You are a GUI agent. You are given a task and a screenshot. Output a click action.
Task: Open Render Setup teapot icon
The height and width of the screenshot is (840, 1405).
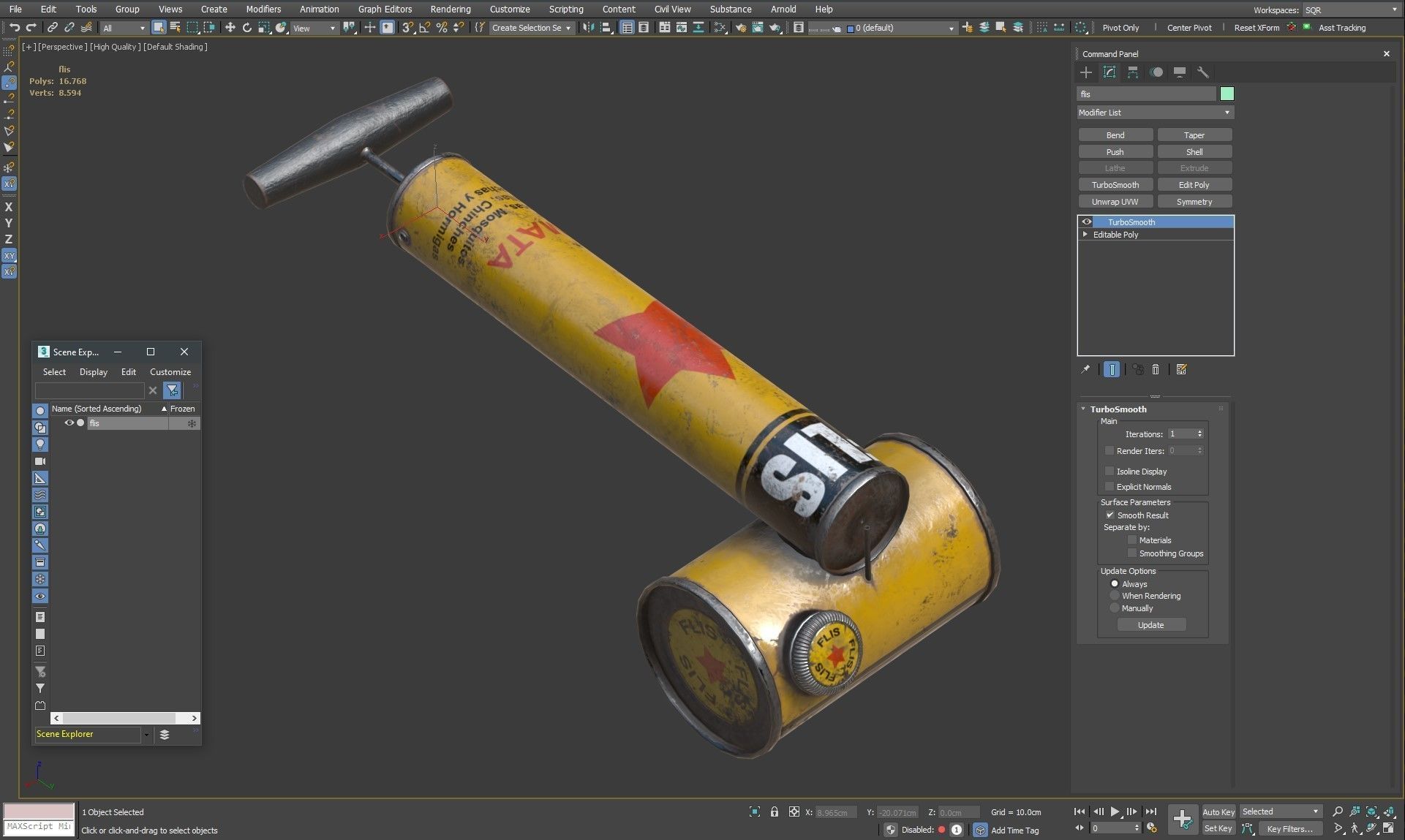tap(741, 28)
